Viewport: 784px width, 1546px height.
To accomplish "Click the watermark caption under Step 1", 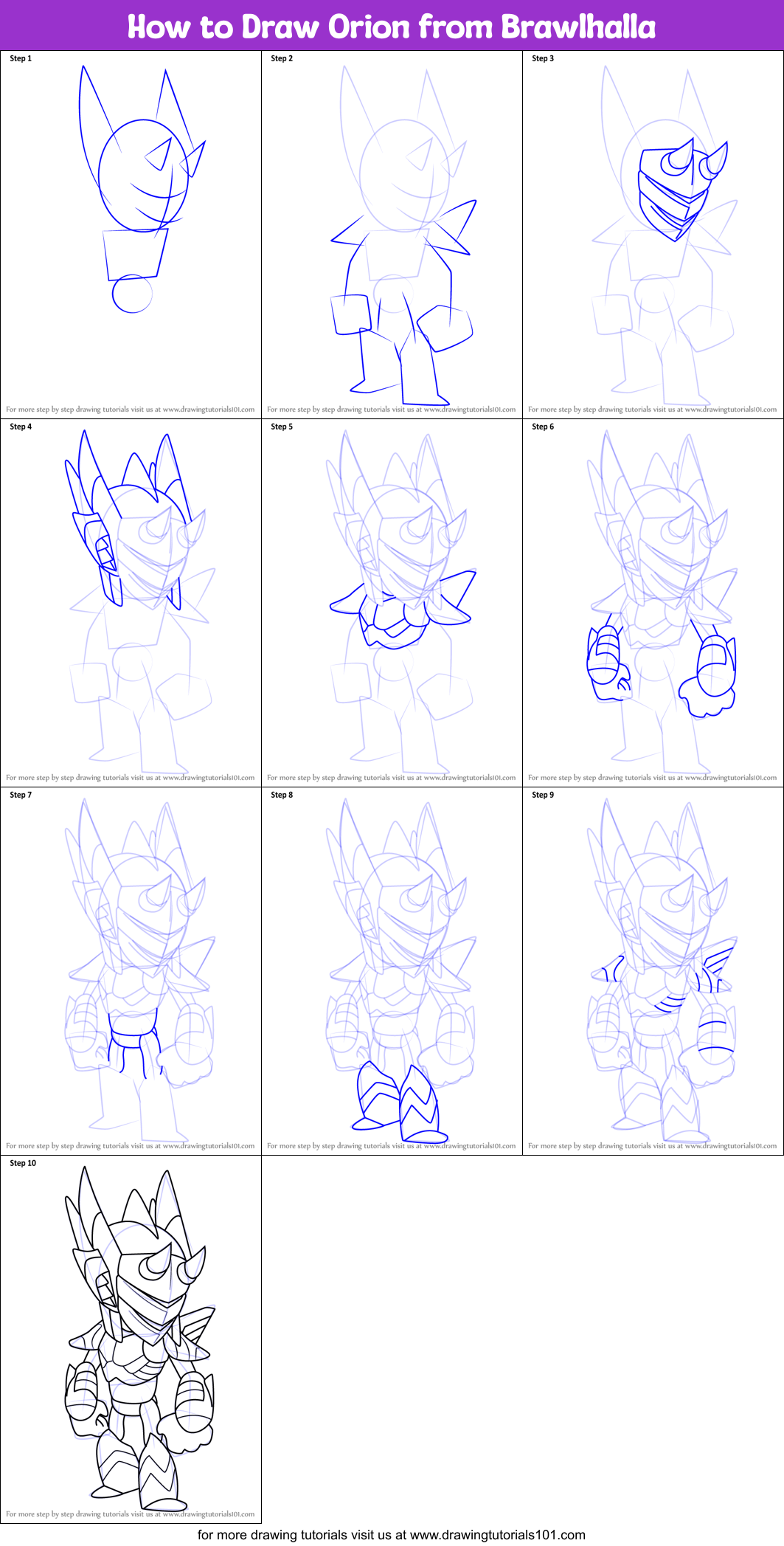I will (x=131, y=409).
